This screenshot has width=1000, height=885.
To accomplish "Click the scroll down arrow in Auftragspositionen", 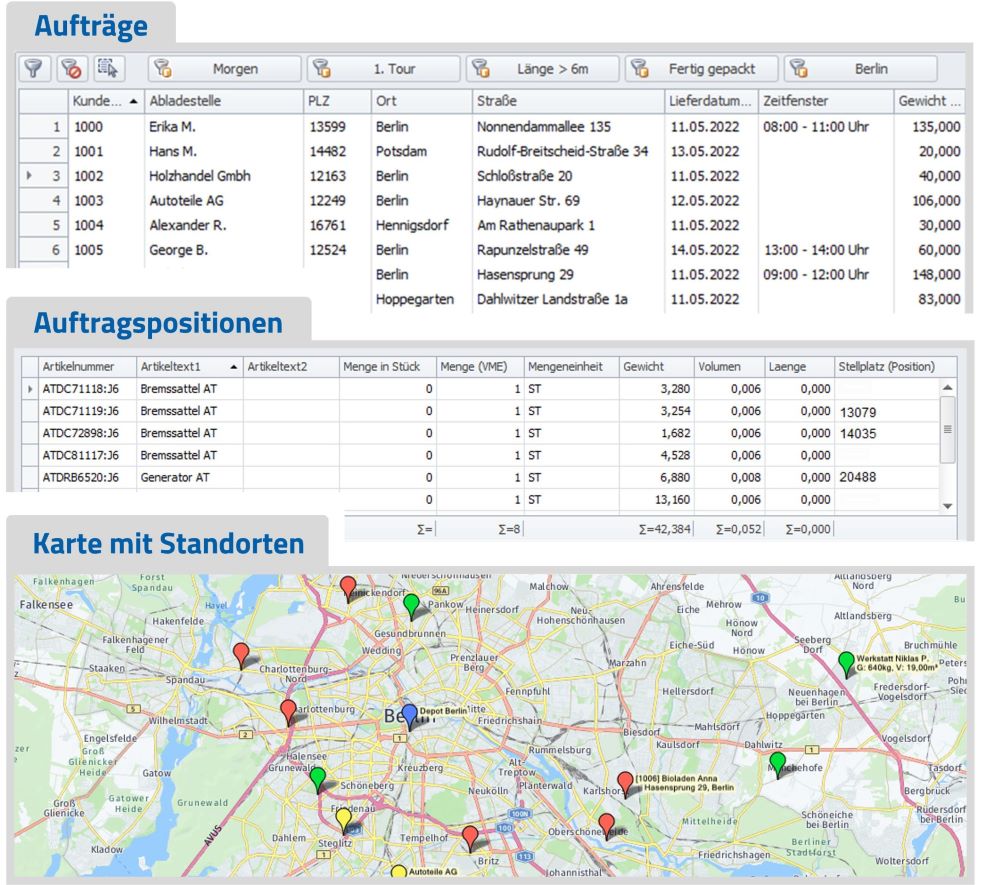I will click(948, 506).
